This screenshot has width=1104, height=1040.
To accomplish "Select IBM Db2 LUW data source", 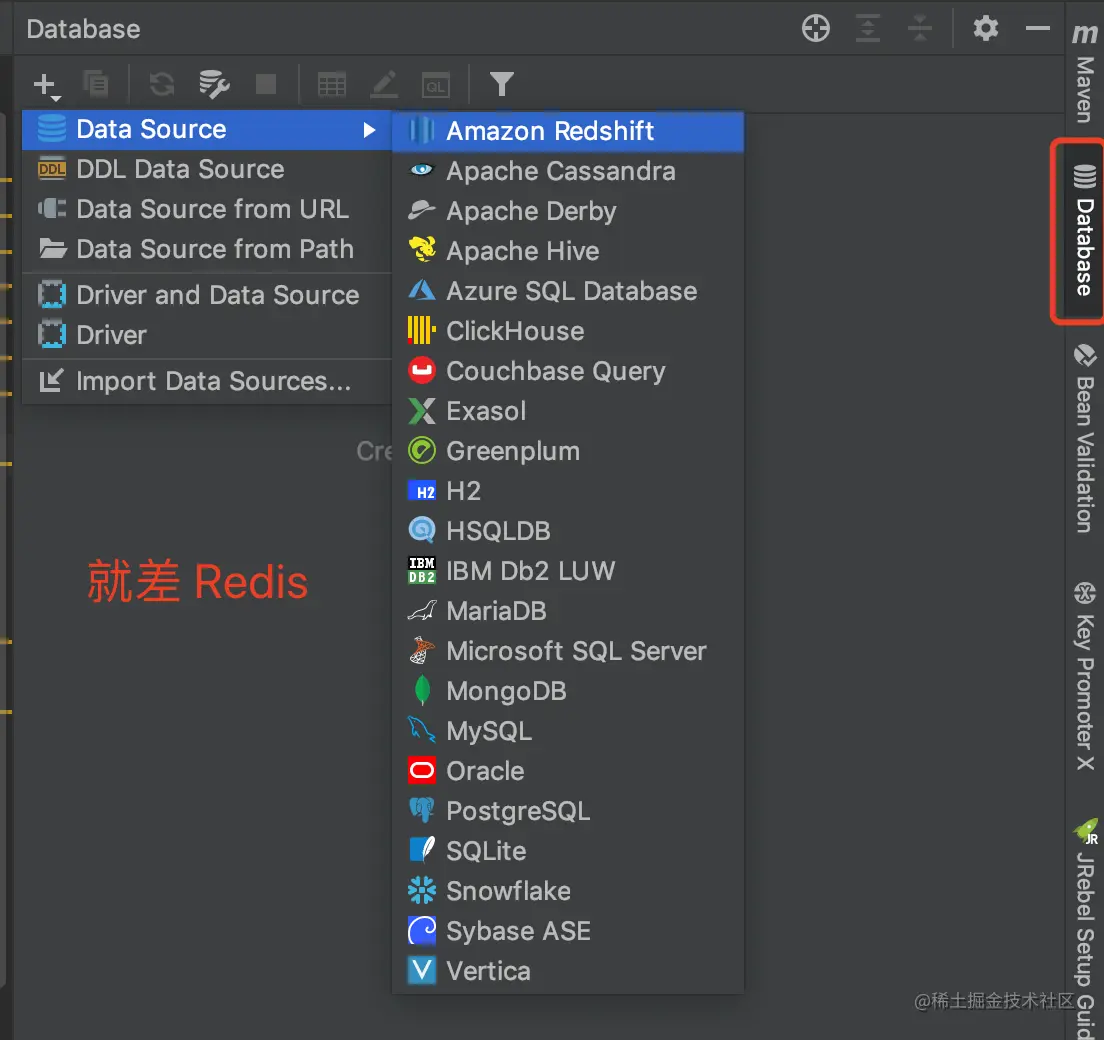I will point(567,571).
